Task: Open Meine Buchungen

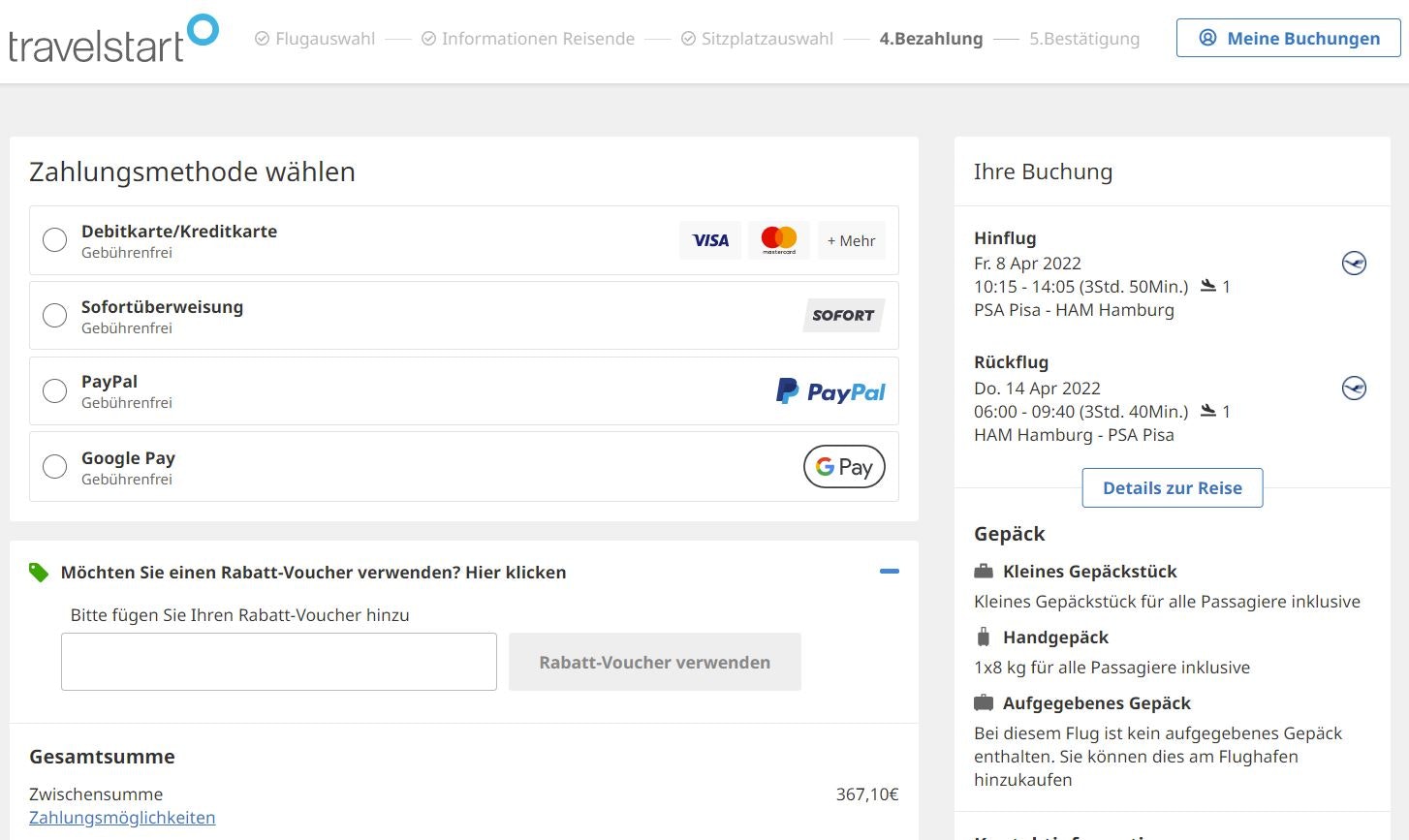Action: pyautogui.click(x=1287, y=38)
